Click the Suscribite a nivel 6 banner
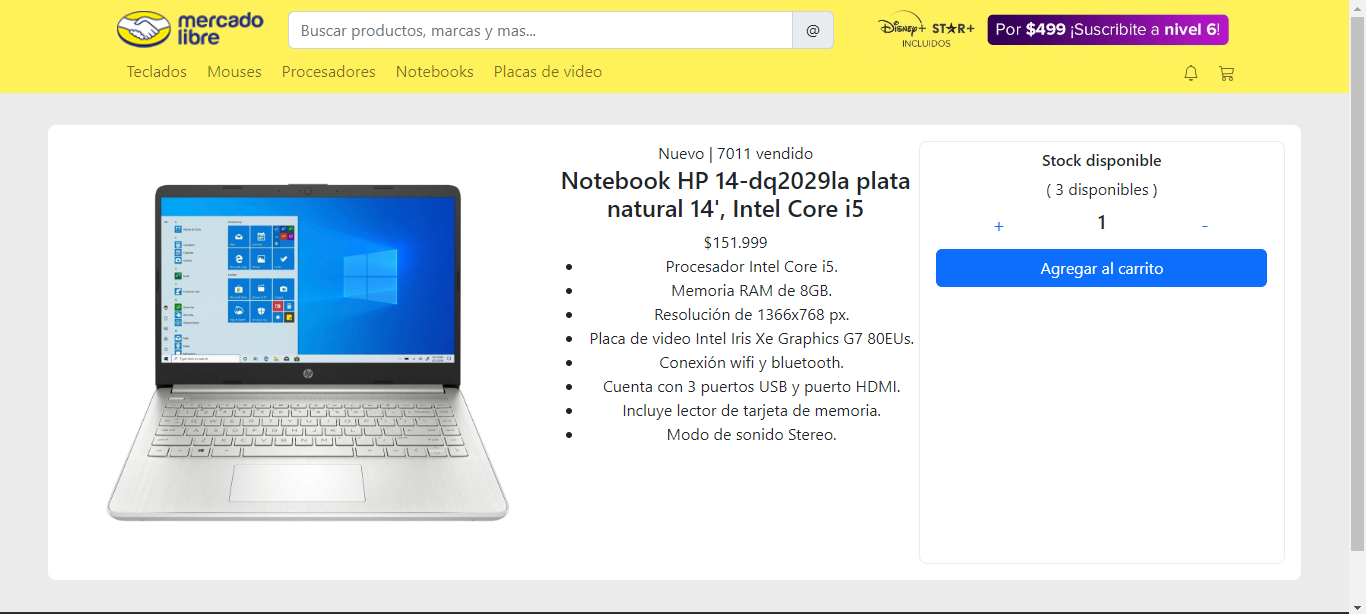 (x=1108, y=30)
